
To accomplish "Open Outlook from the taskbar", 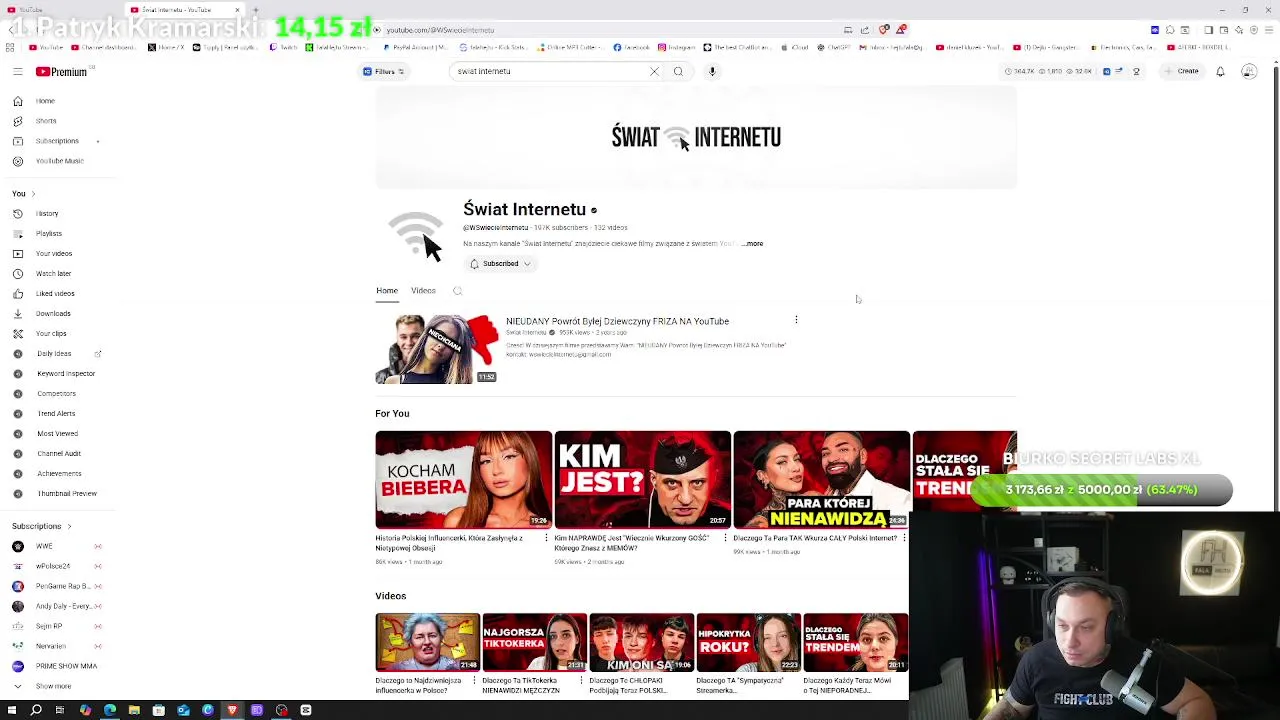I will pyautogui.click(x=183, y=710).
